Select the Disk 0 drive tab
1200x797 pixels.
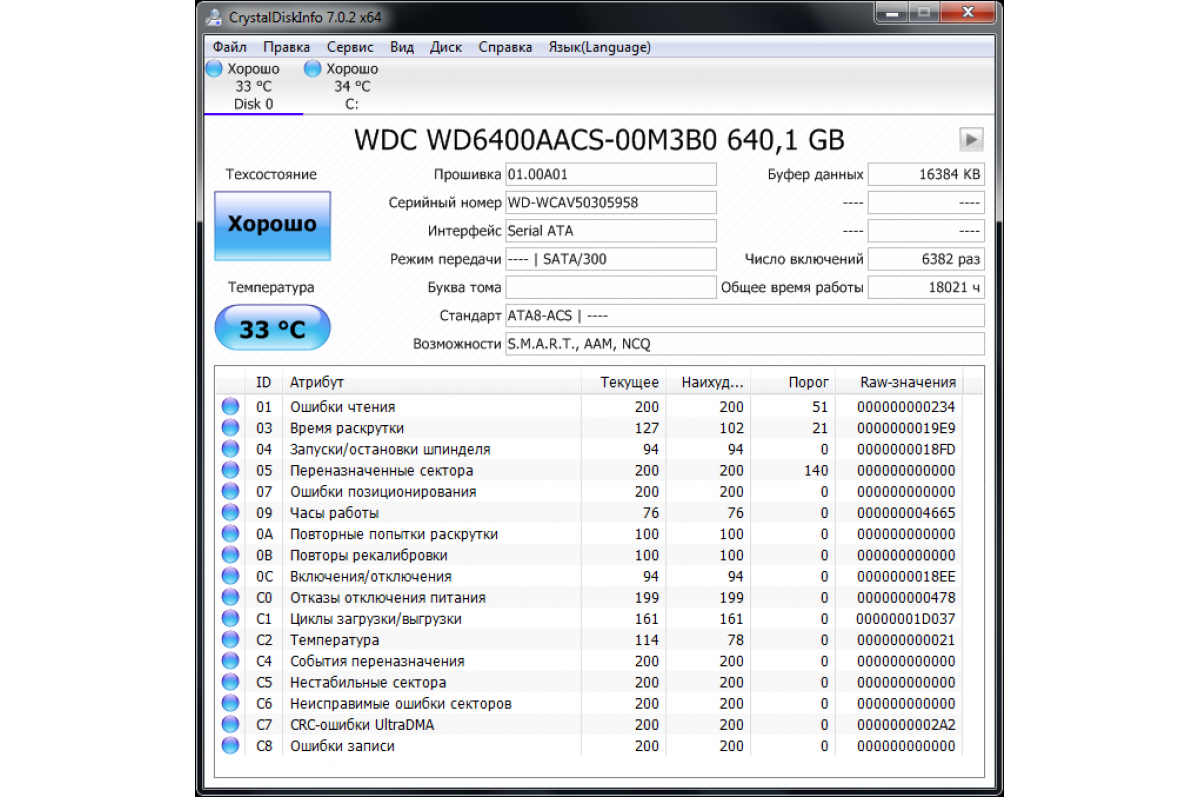tap(253, 87)
